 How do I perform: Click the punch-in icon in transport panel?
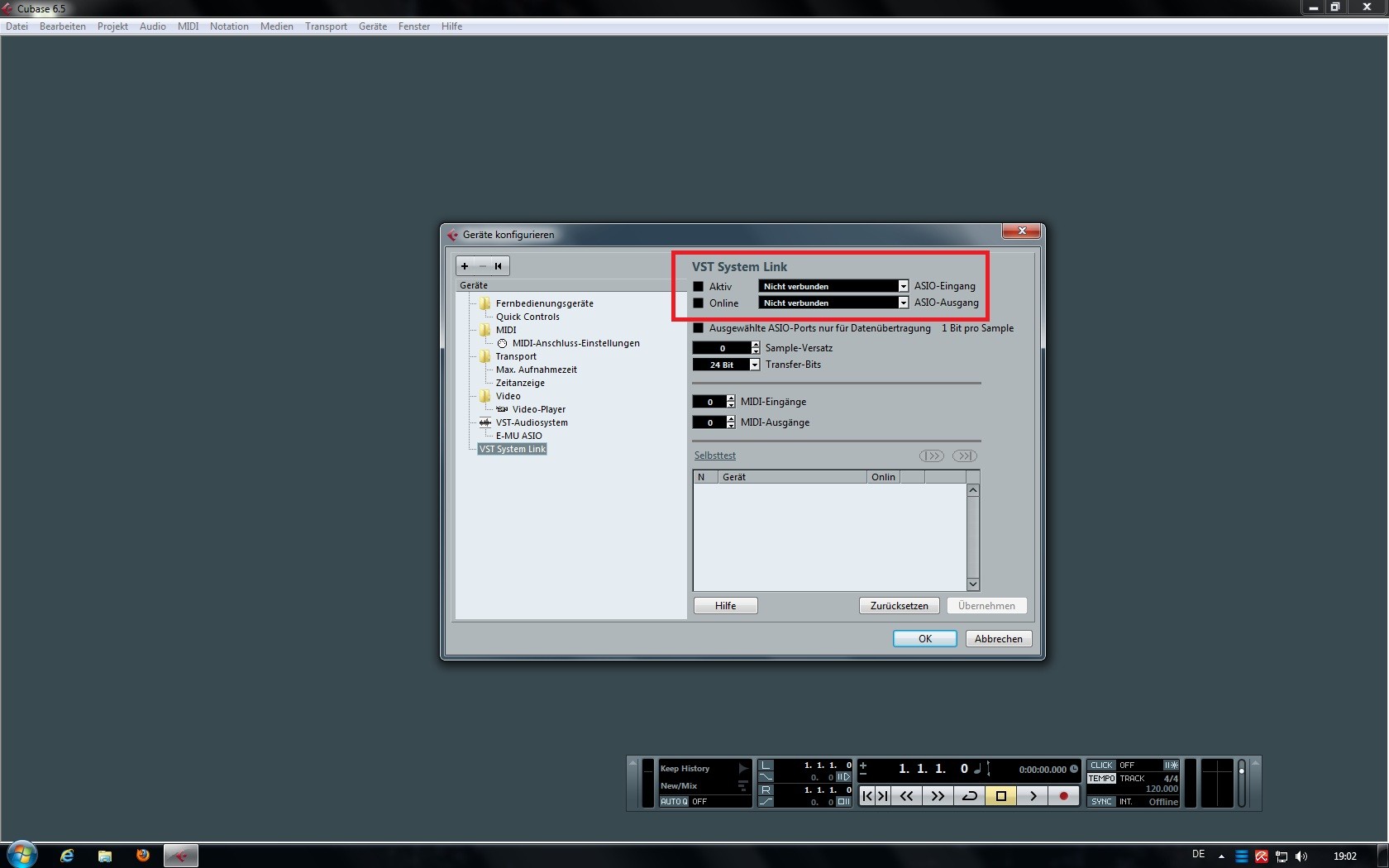point(766,777)
